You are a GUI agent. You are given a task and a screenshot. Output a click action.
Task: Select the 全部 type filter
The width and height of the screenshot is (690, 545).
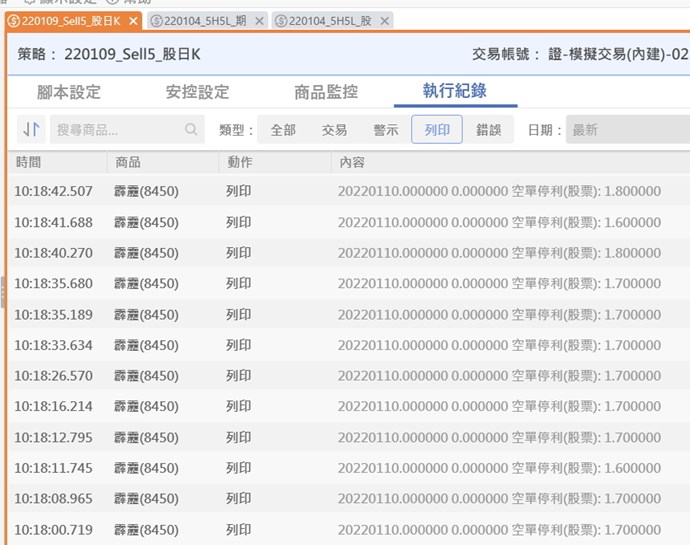(283, 130)
